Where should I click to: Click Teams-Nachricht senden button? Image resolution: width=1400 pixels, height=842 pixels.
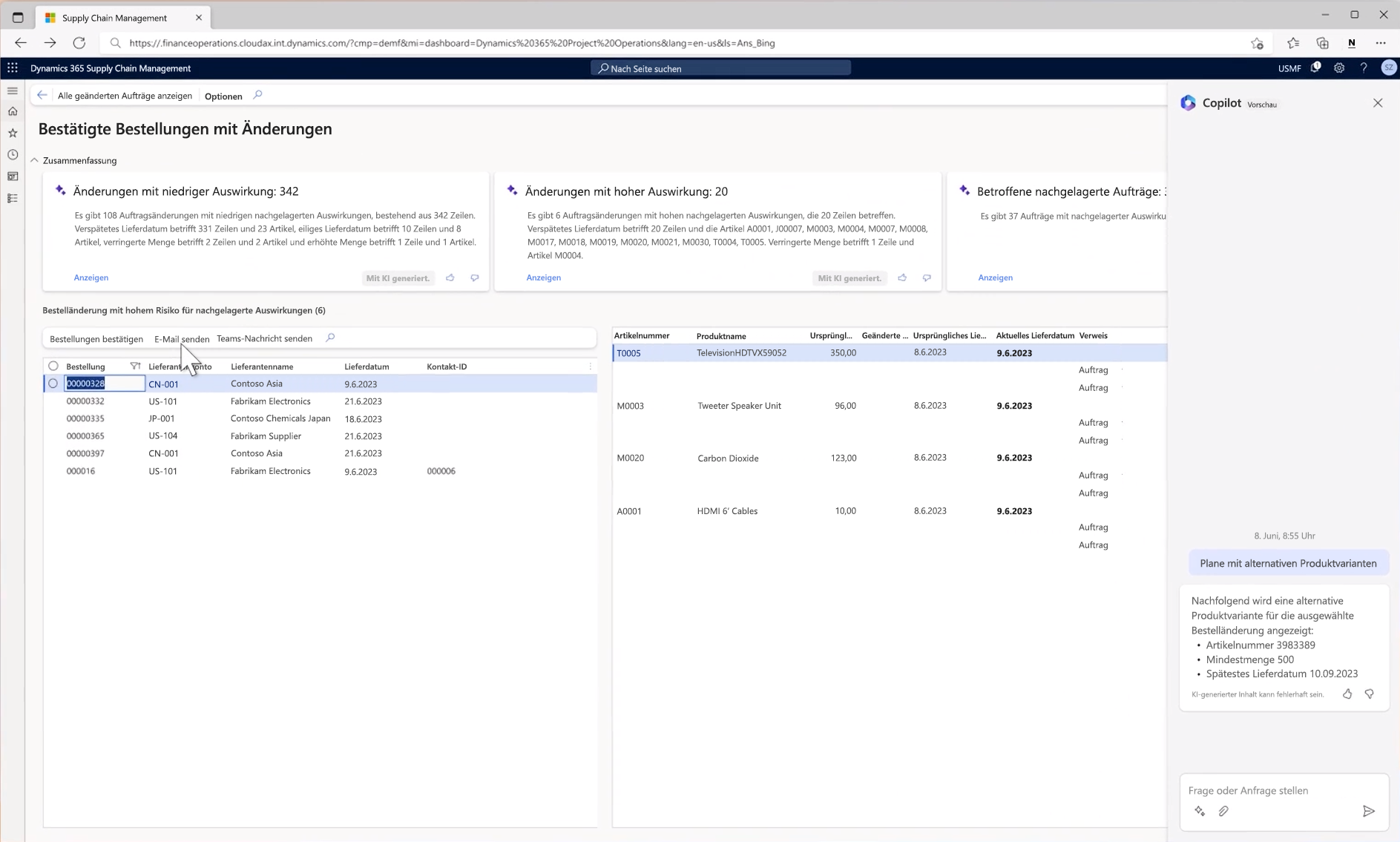coord(264,338)
